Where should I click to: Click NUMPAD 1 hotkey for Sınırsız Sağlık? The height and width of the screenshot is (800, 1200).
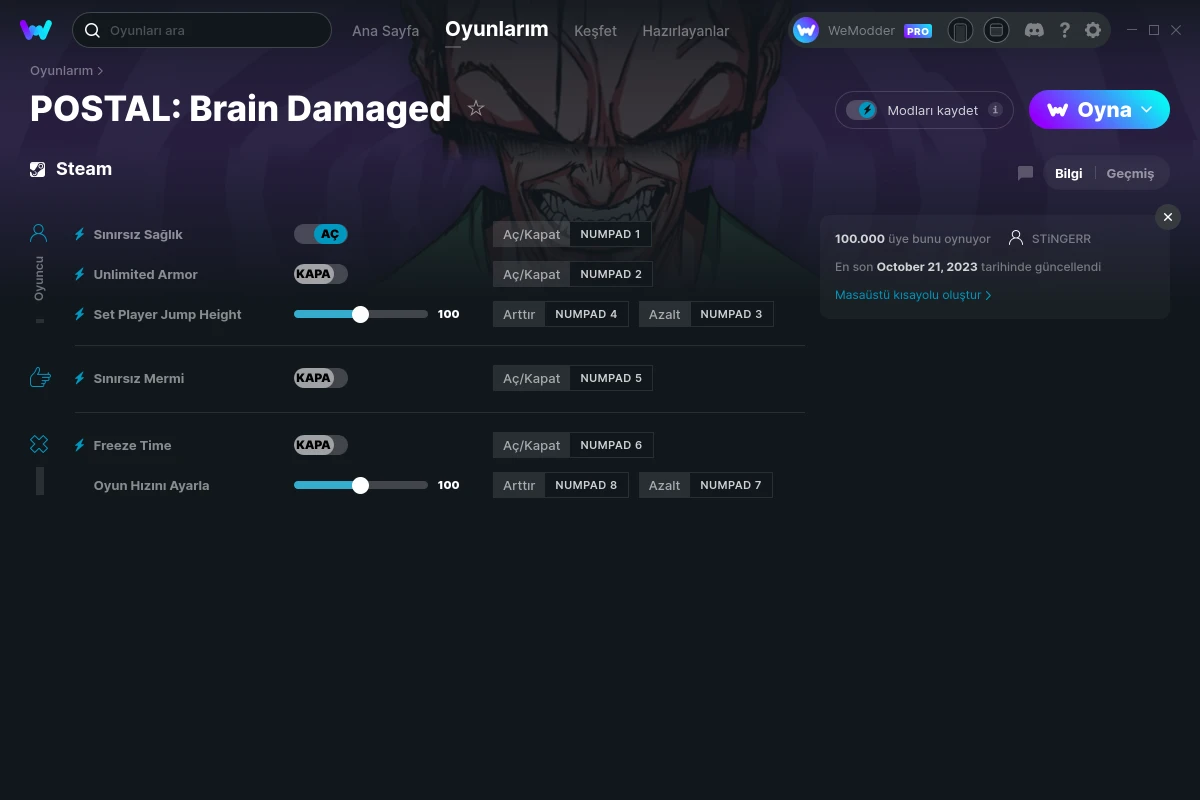610,234
